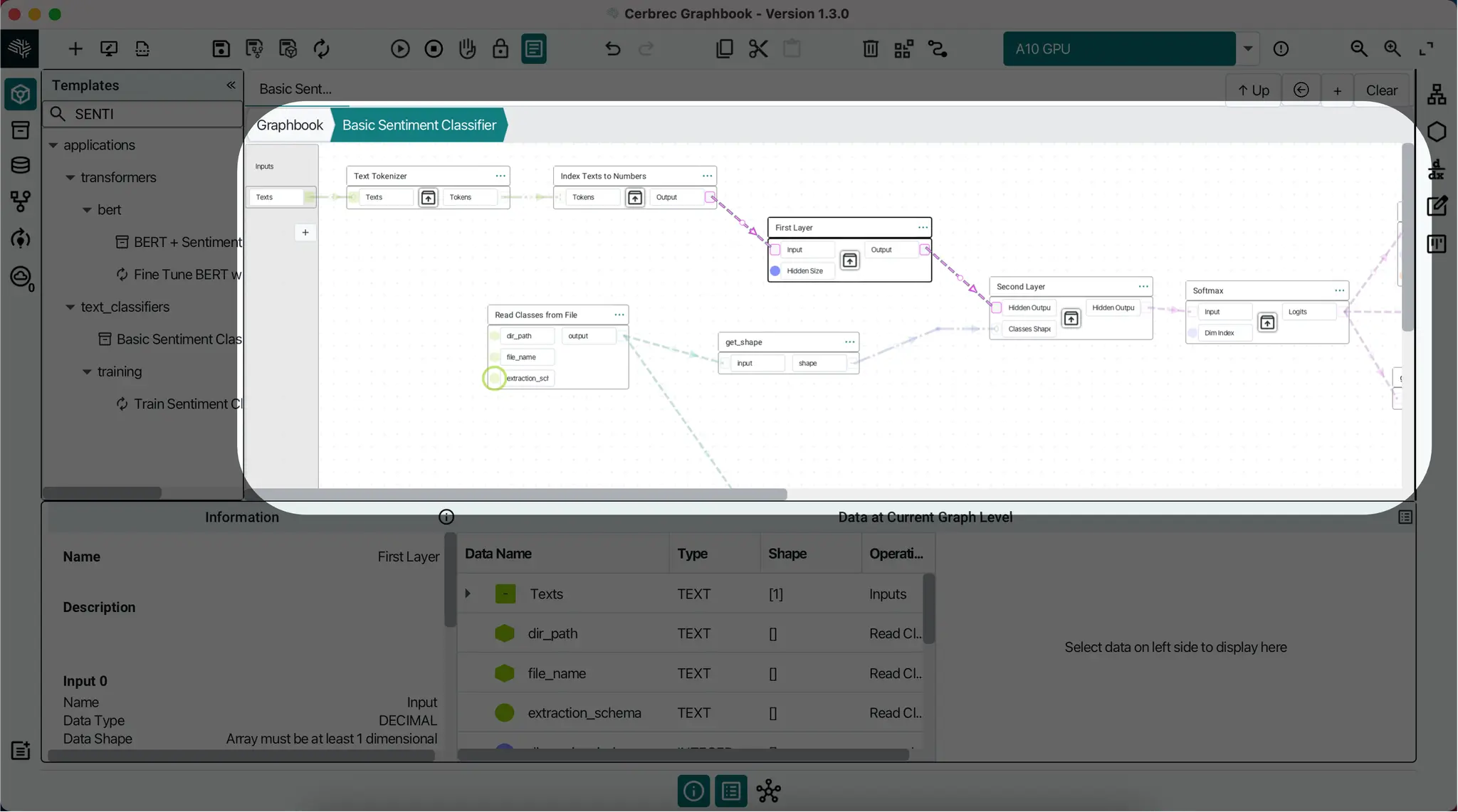Toggle the data list panel button at bottom
This screenshot has height=812, width=1458.
pyautogui.click(x=731, y=791)
